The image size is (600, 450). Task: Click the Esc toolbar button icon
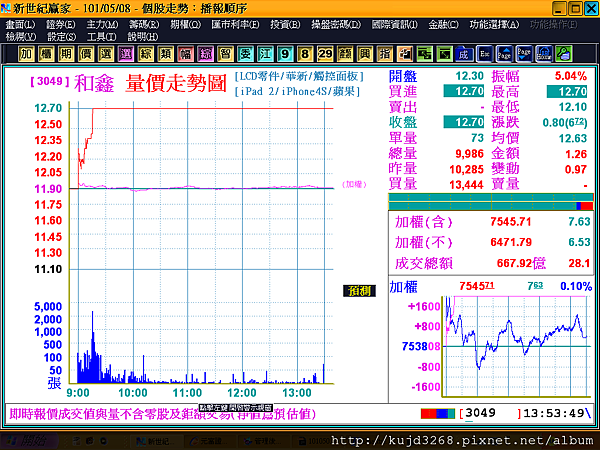(484, 54)
